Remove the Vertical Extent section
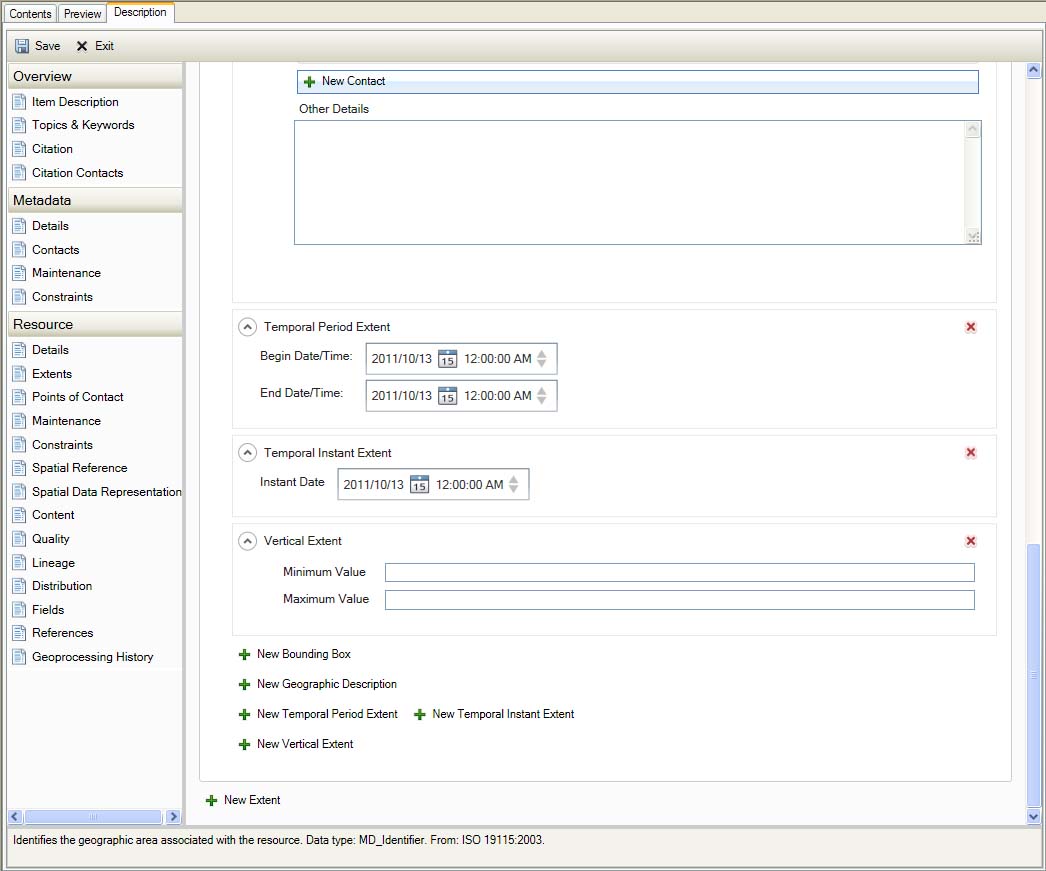This screenshot has width=1046, height=871. pyautogui.click(x=970, y=541)
